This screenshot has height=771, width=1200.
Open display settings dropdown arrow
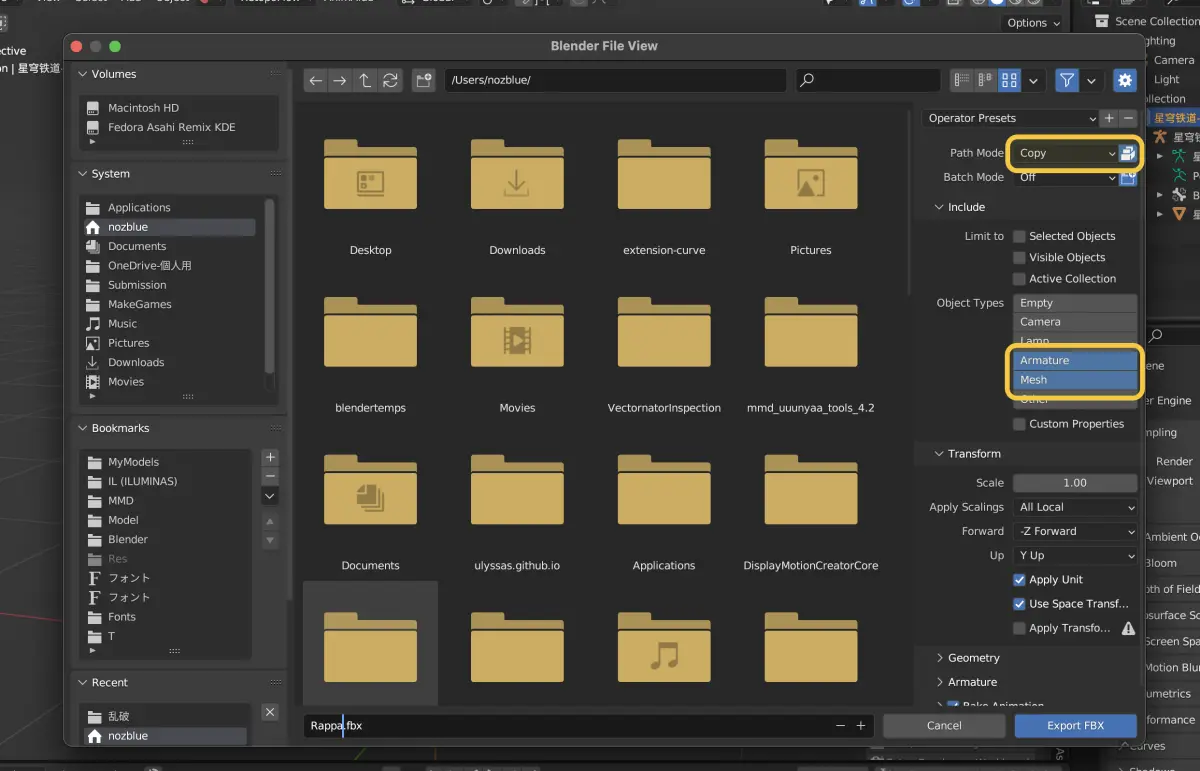pos(1033,81)
